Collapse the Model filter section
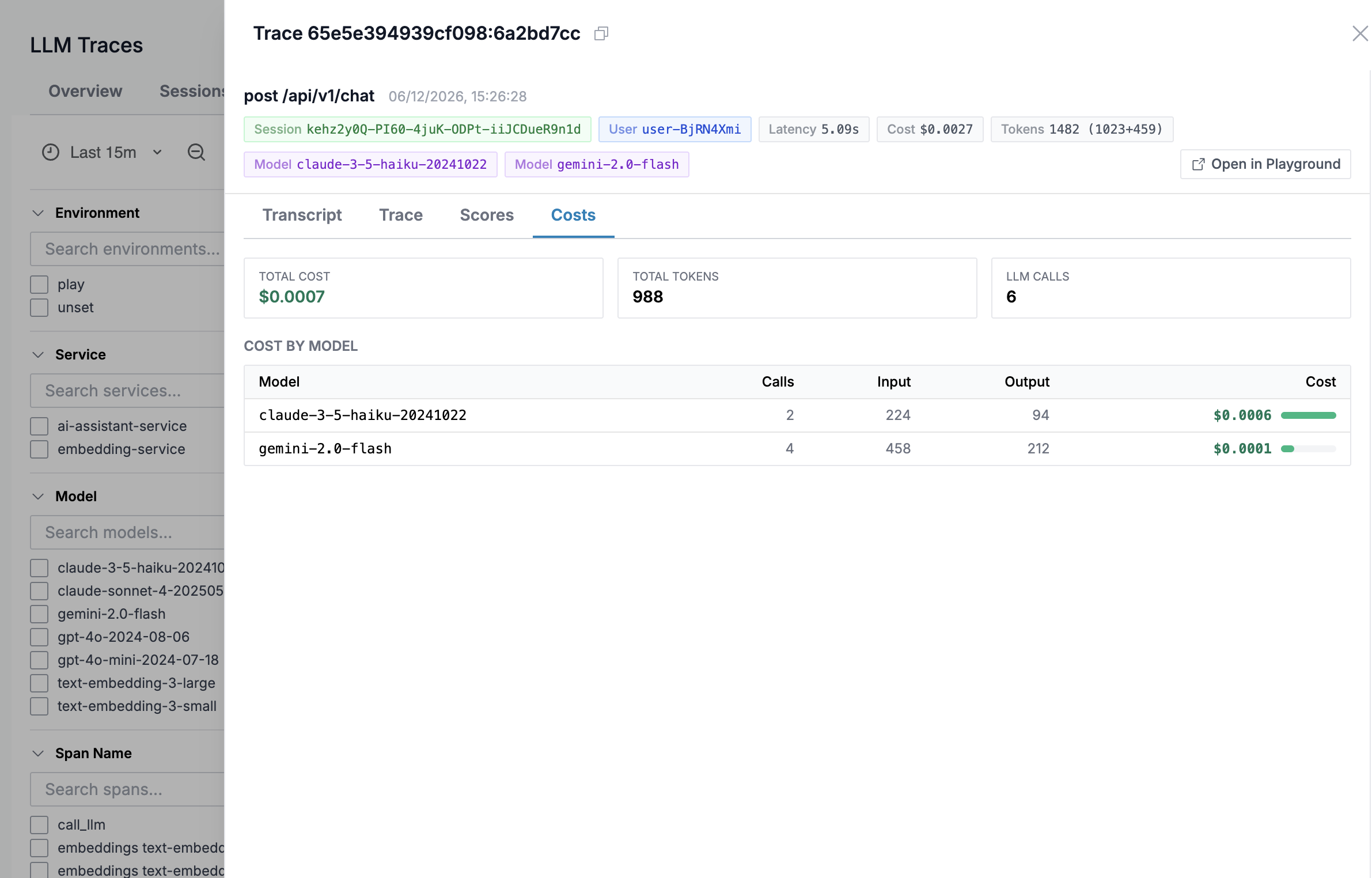The image size is (1372, 878). (38, 496)
